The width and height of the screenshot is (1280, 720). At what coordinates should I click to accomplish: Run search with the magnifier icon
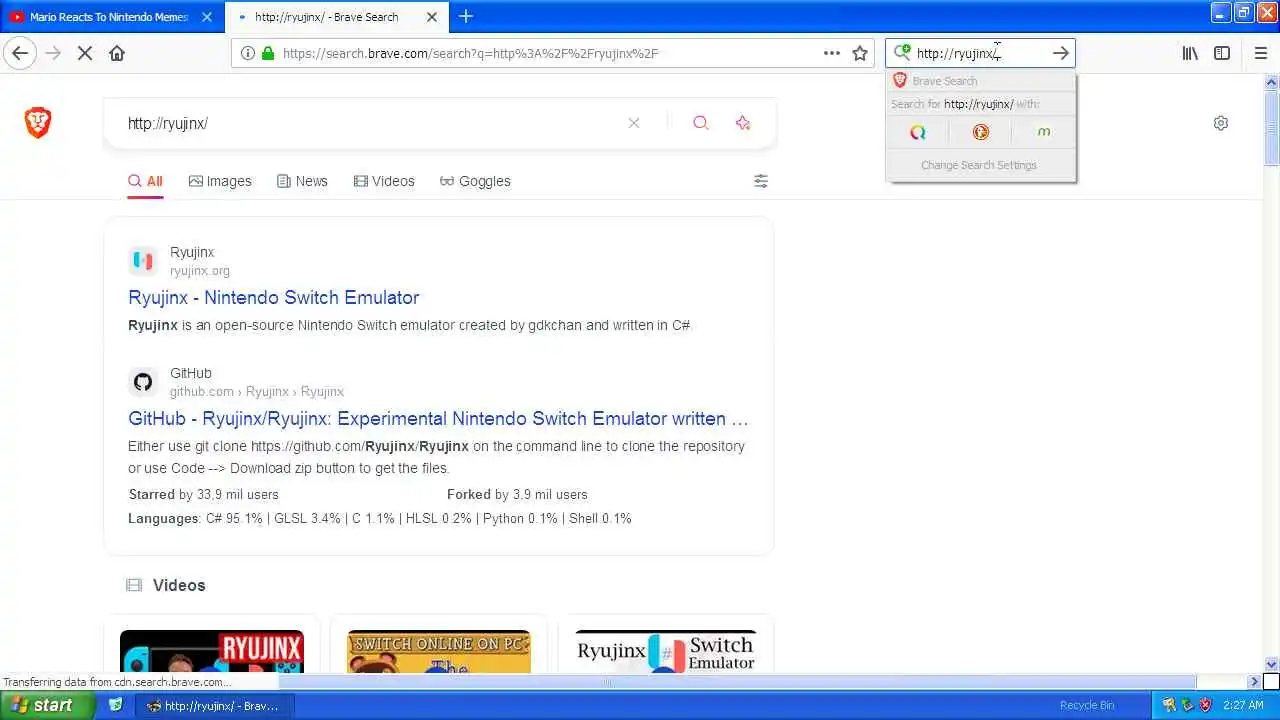click(x=701, y=123)
